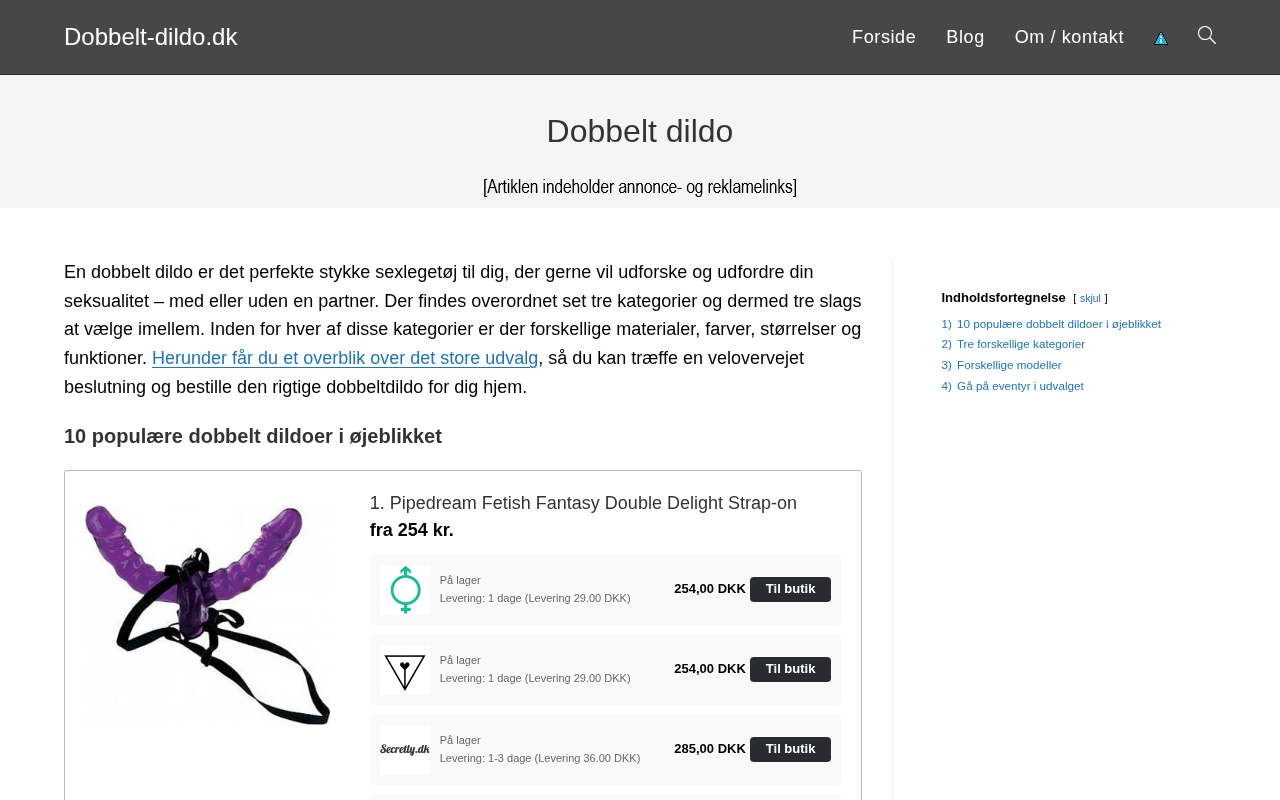Click the Pipedream Fetish Fantasy product title
The width and height of the screenshot is (1280, 800).
[583, 503]
